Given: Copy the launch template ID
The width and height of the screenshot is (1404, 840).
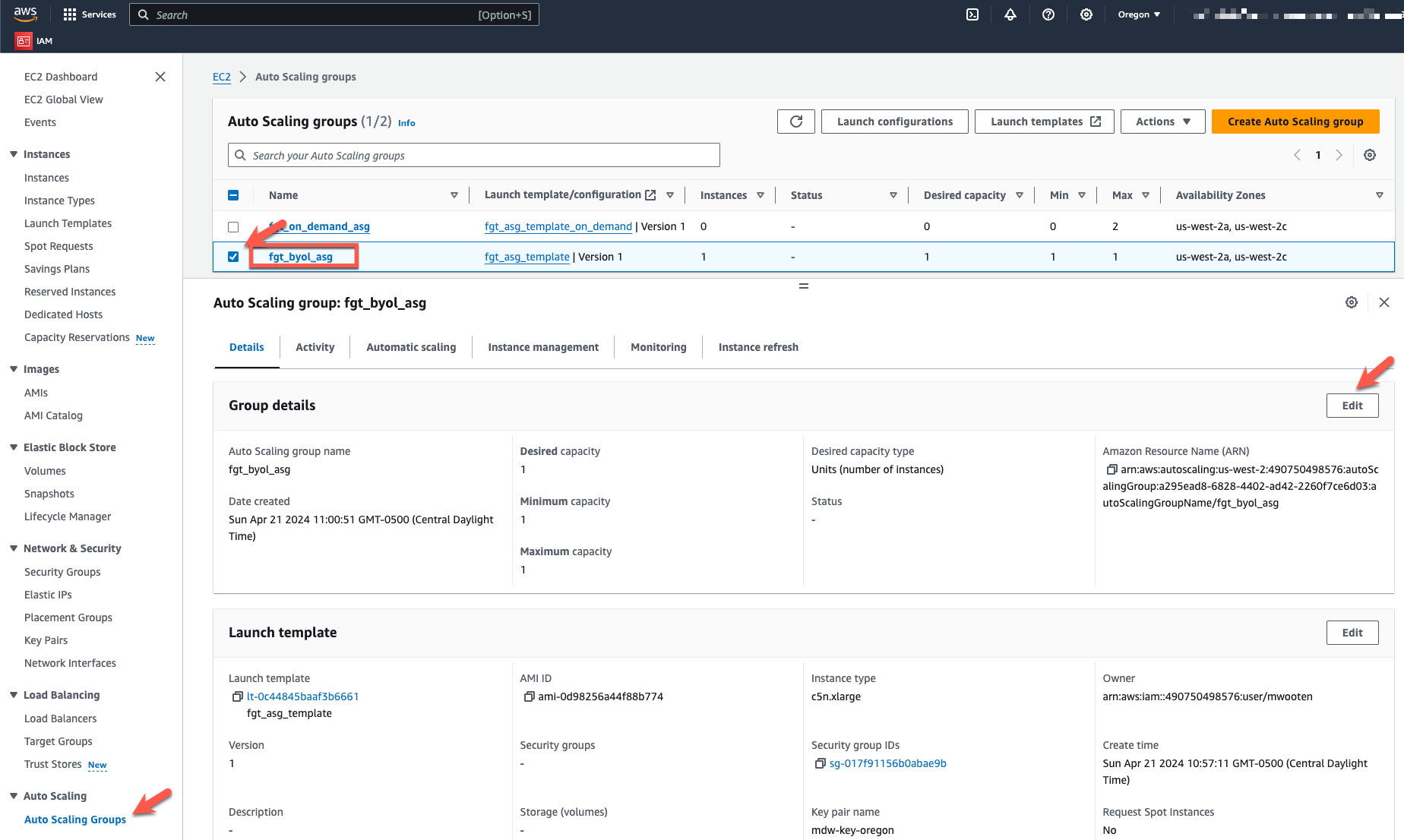Looking at the screenshot, I should pyautogui.click(x=237, y=696).
